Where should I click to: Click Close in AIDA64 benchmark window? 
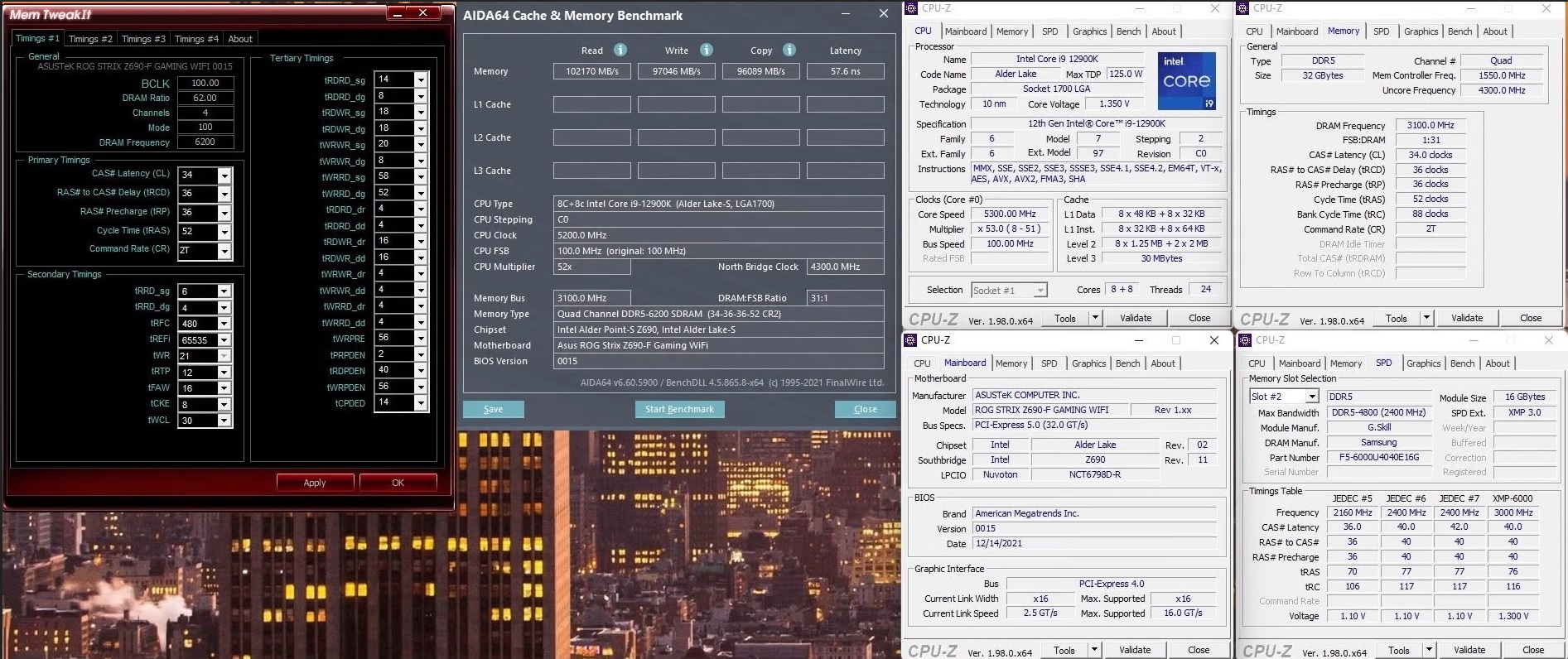(865, 409)
